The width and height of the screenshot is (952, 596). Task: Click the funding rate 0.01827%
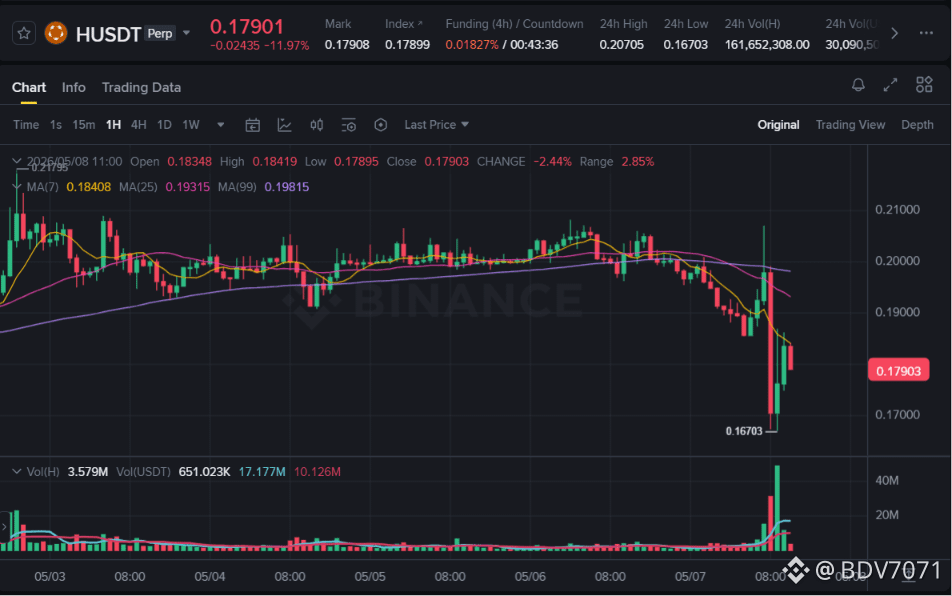[x=472, y=45]
